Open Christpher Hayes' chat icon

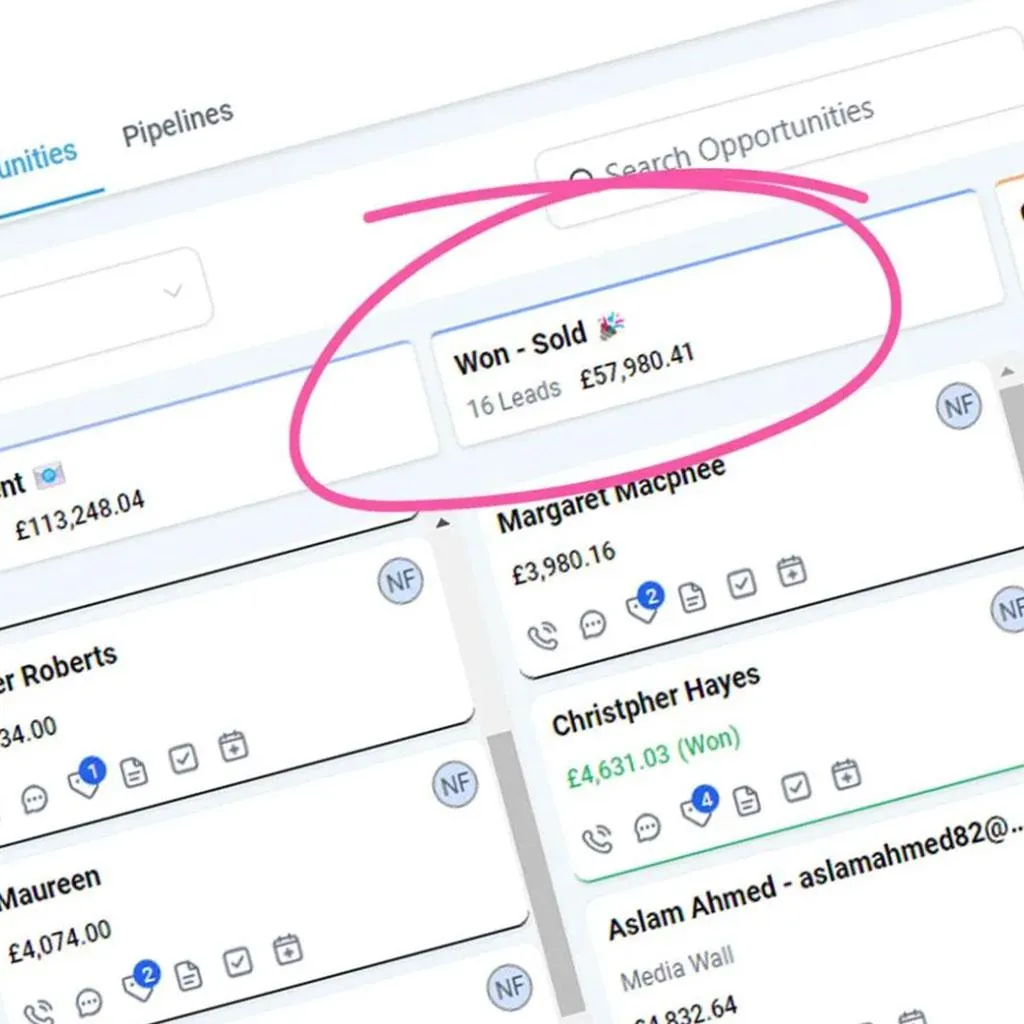tap(647, 827)
